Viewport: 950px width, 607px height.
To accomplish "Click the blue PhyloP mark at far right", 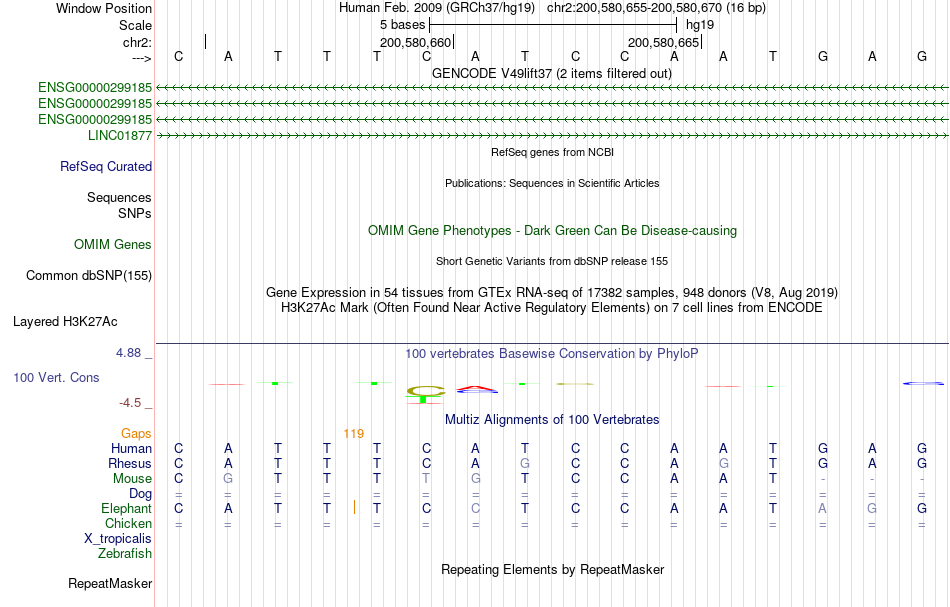I will point(923,383).
